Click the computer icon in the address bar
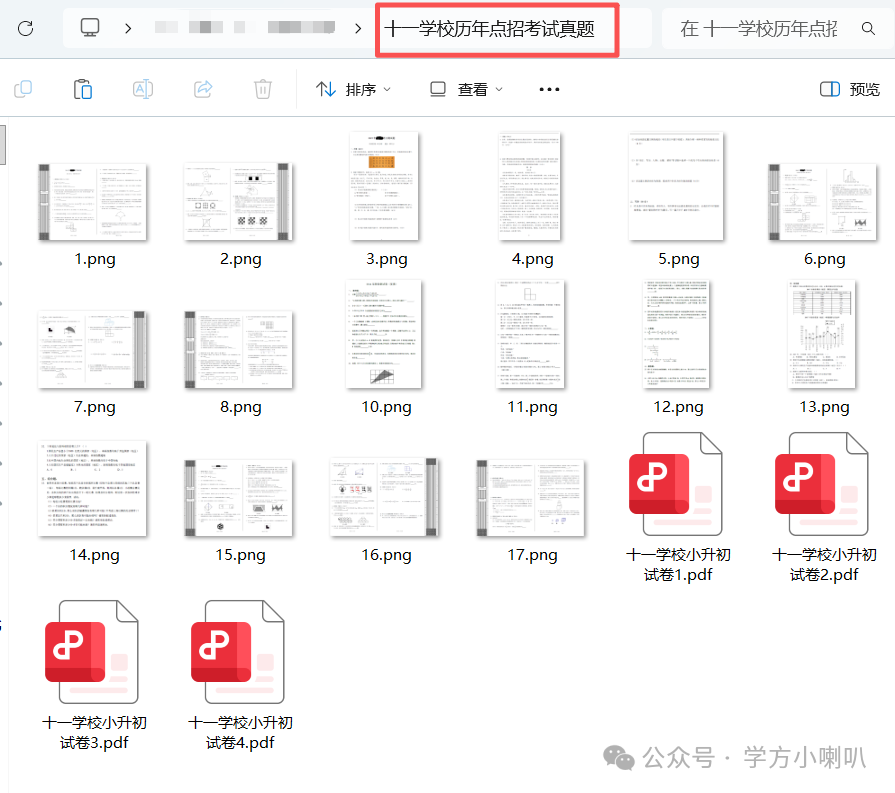The image size is (895, 793). tap(91, 28)
